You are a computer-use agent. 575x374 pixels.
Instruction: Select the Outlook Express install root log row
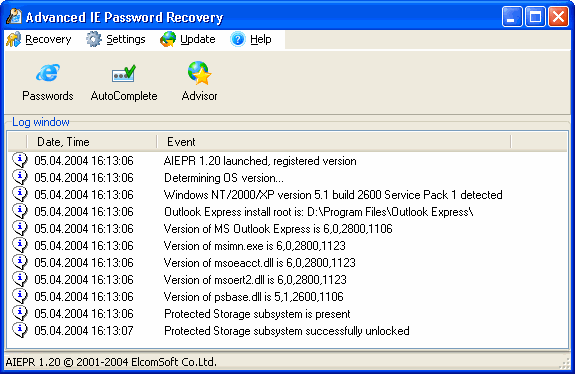(x=288, y=212)
